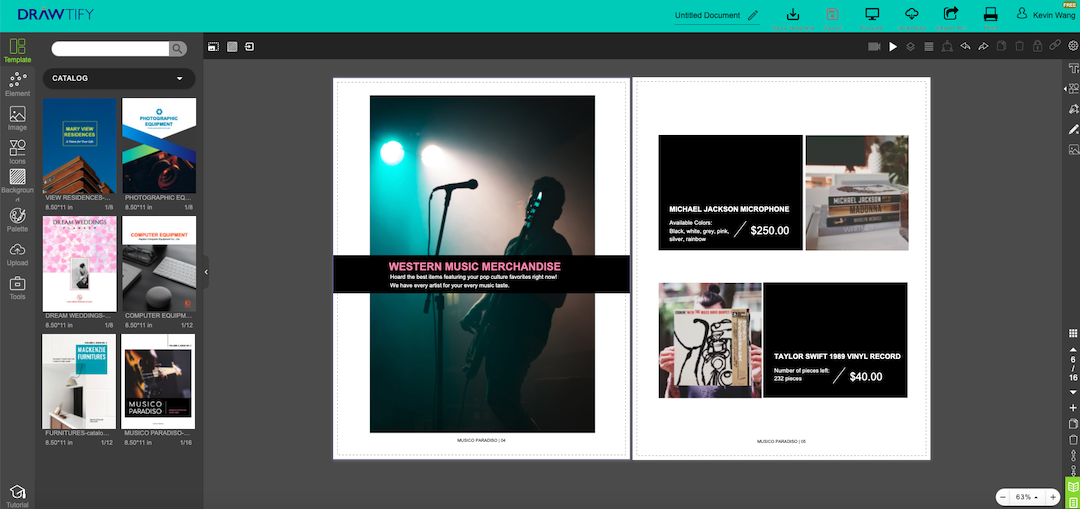Open the Tutorial section
Image resolution: width=1080 pixels, height=509 pixels.
pos(17,496)
